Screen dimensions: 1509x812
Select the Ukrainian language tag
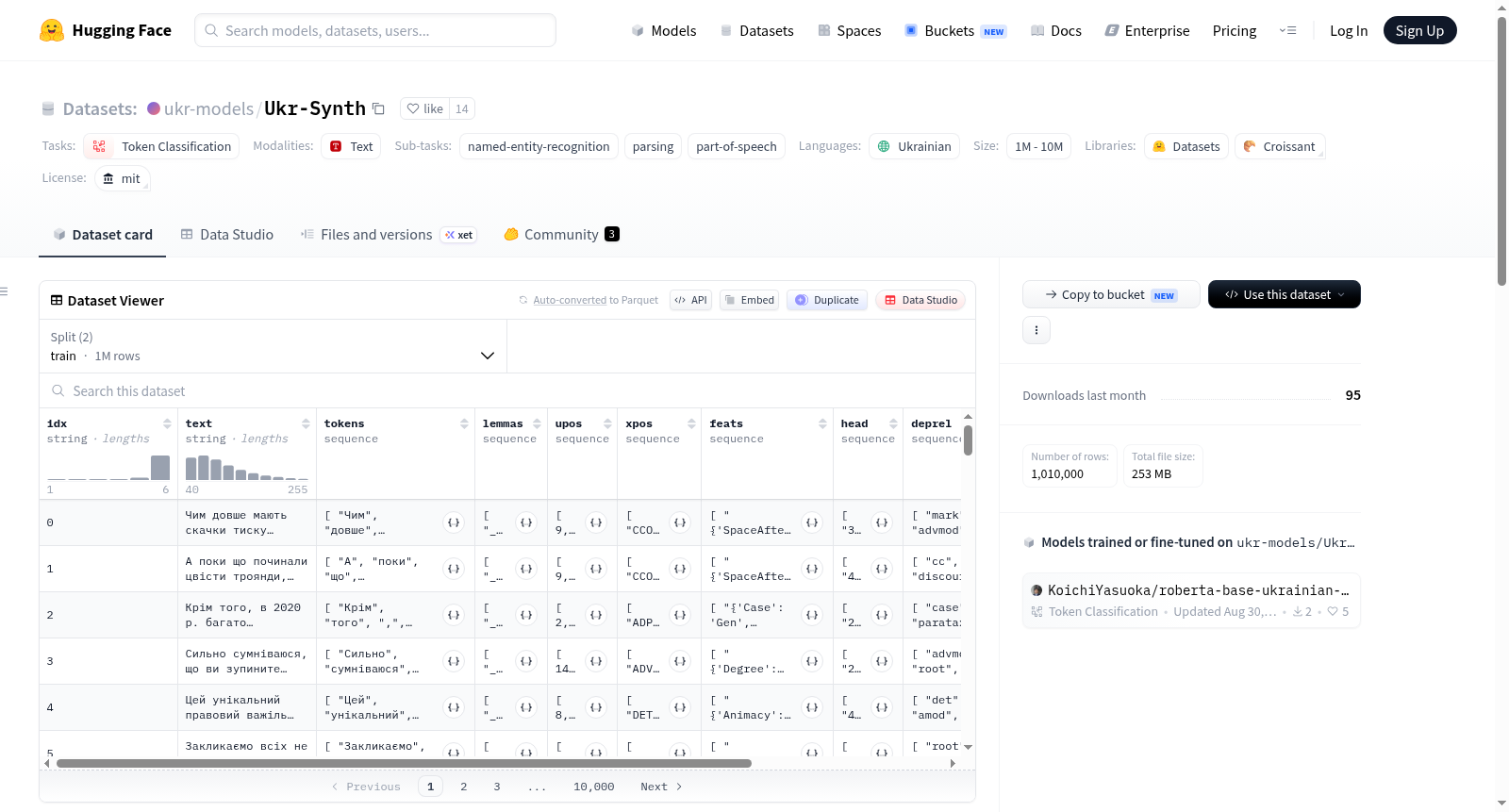point(914,146)
